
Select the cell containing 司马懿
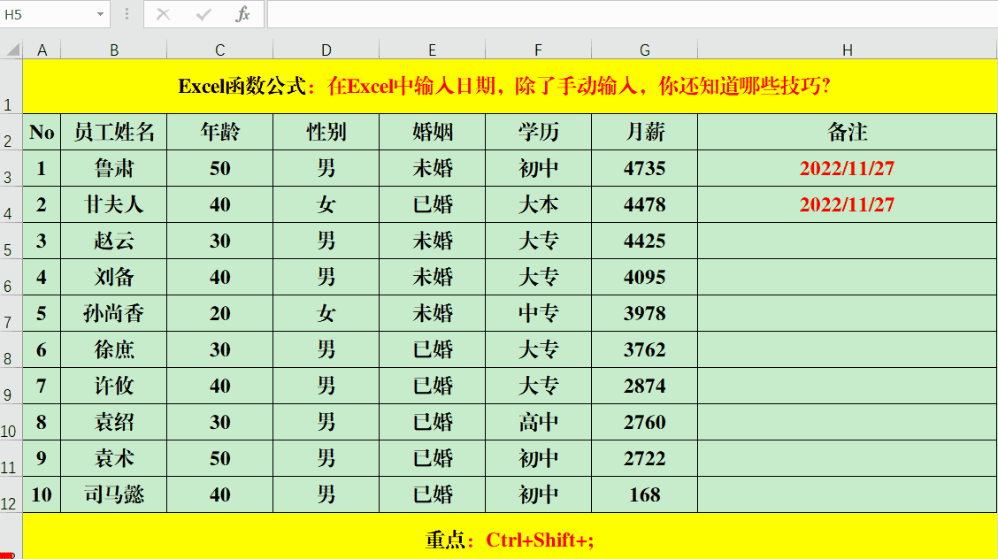[x=114, y=495]
